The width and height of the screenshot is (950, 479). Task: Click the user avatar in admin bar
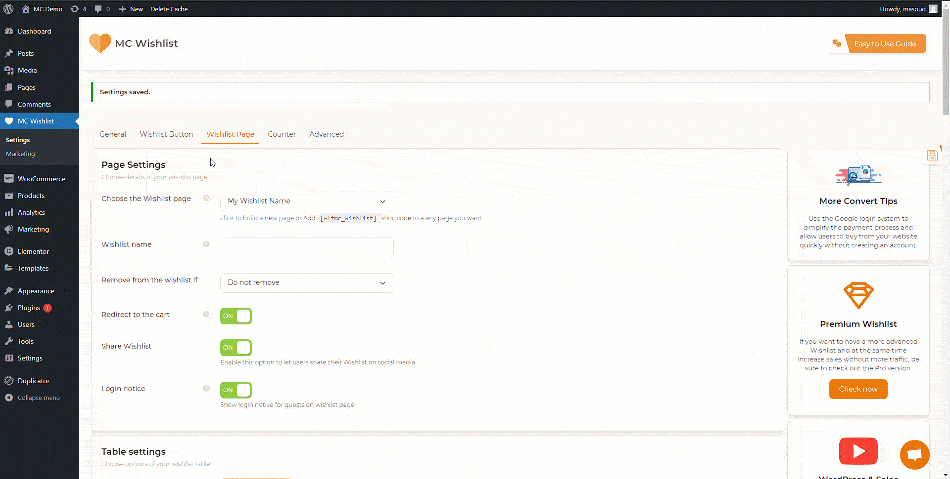click(932, 9)
